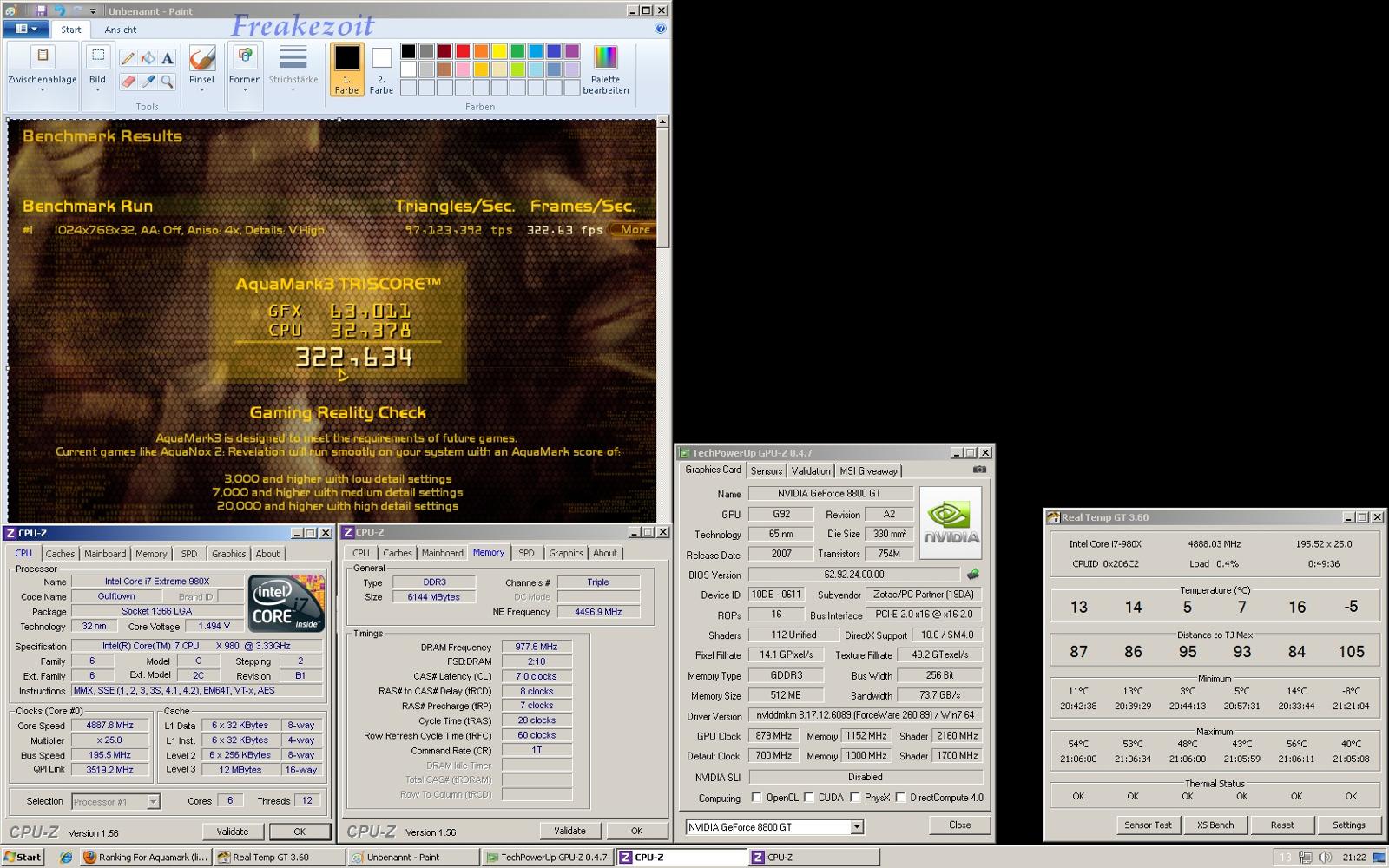Screen dimensions: 1389x868
Task: Click the Formen shapes icon
Action: click(245, 57)
